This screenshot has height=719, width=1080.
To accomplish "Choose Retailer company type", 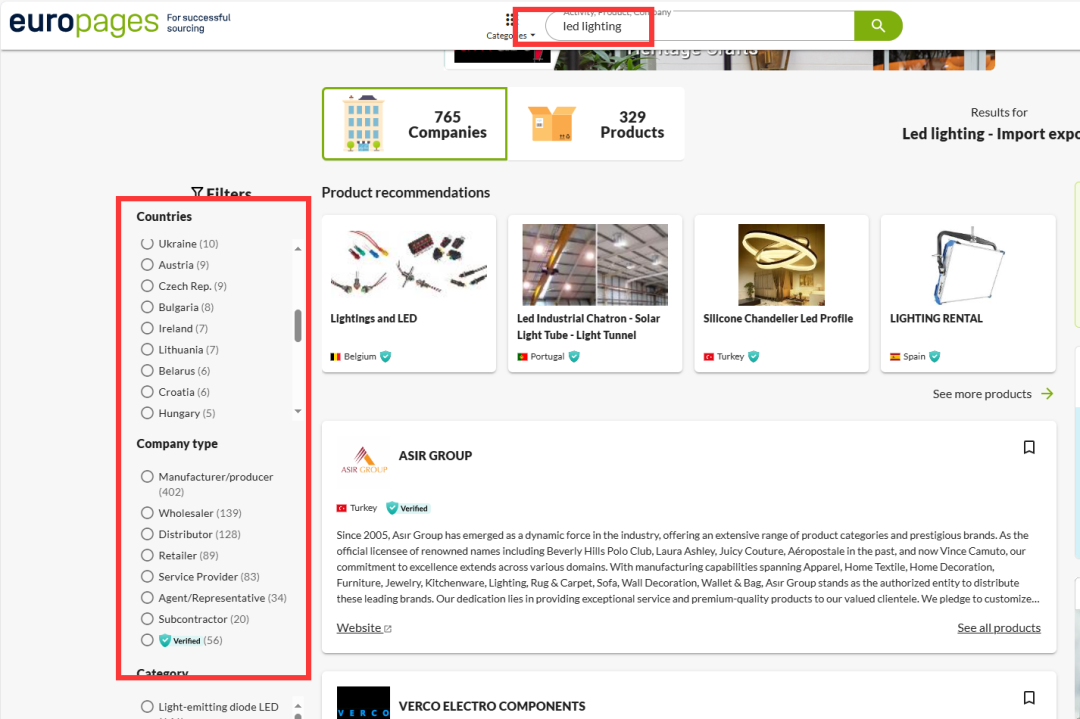I will click(147, 556).
